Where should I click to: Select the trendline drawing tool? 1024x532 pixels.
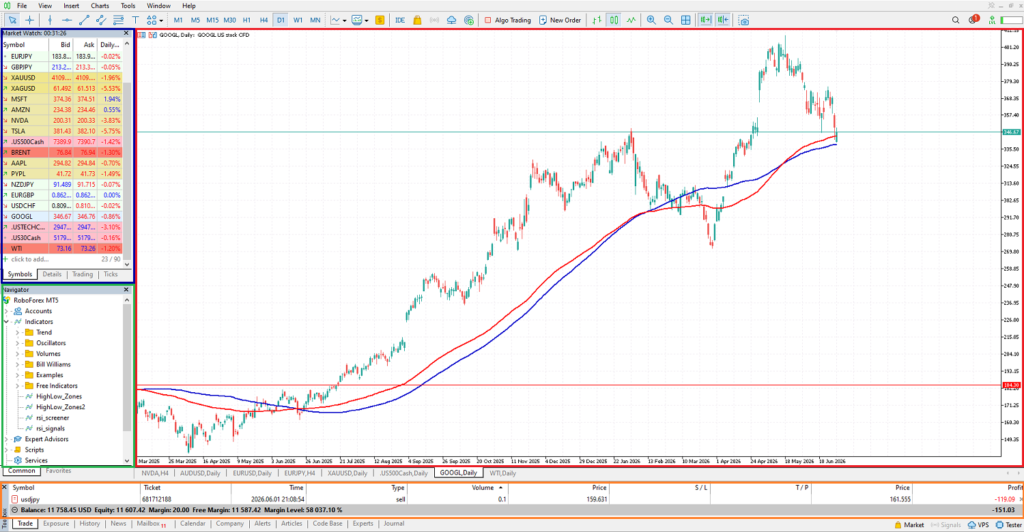84,20
